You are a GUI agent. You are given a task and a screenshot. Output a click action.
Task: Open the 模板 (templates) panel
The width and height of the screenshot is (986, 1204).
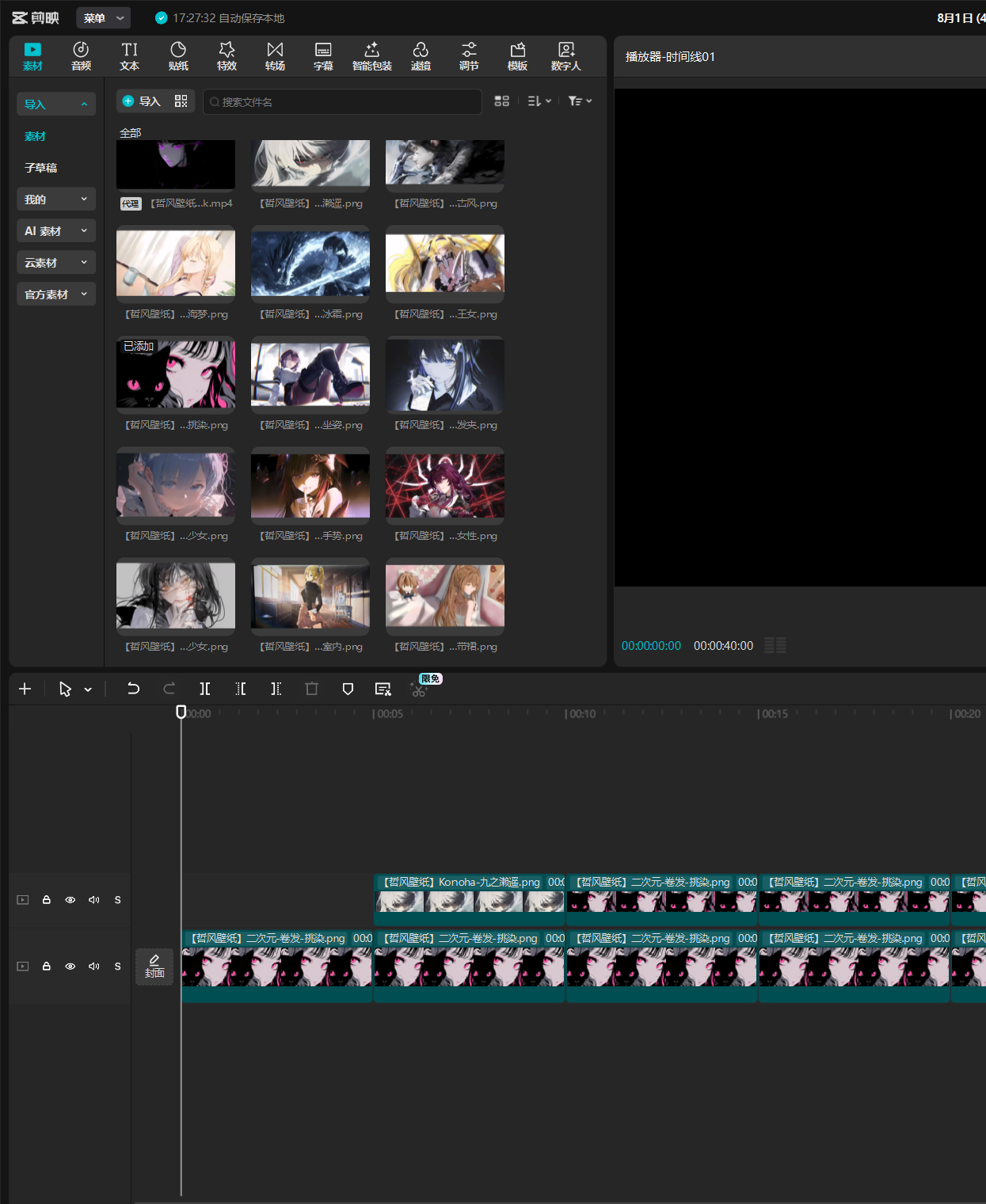tap(517, 56)
